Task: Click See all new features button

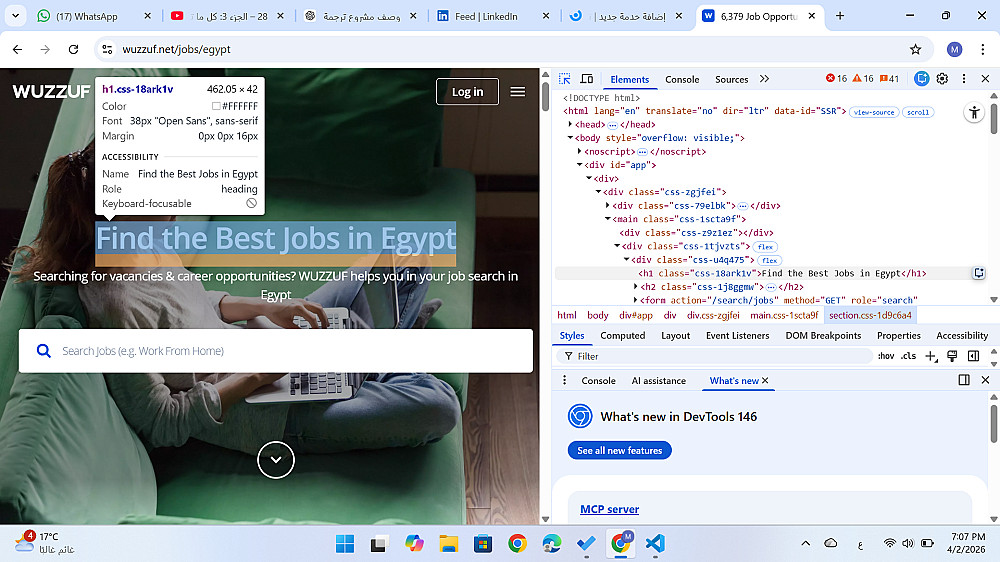Action: (619, 450)
